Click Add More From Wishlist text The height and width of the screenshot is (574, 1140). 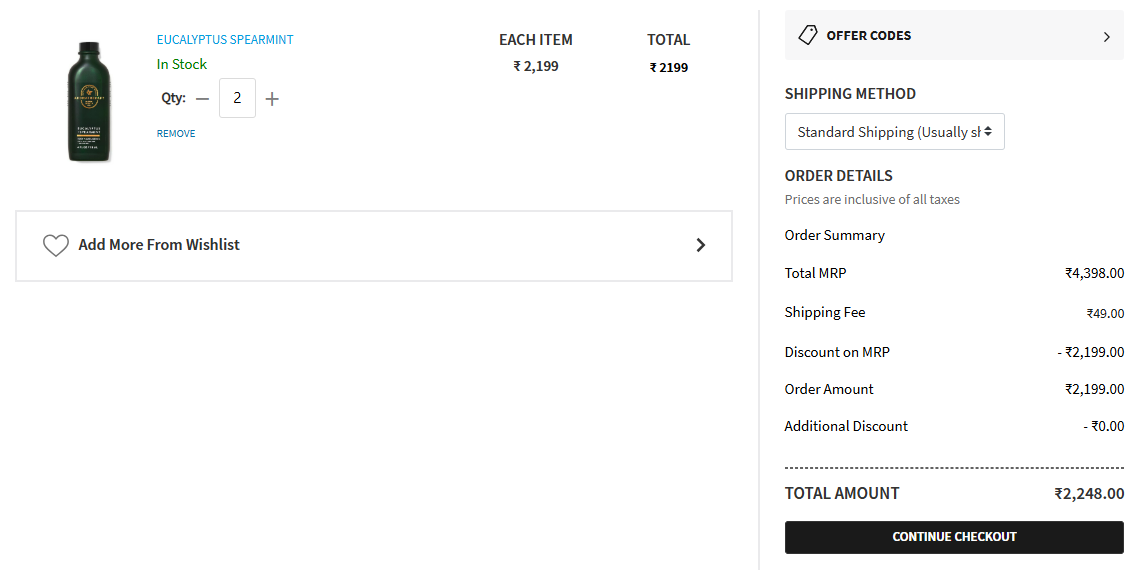pyautogui.click(x=159, y=245)
